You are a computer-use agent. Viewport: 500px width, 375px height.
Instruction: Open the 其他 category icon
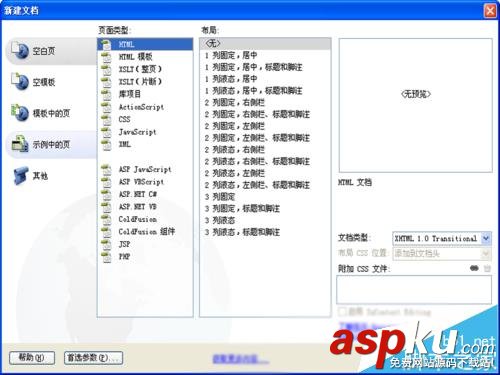pyautogui.click(x=20, y=175)
